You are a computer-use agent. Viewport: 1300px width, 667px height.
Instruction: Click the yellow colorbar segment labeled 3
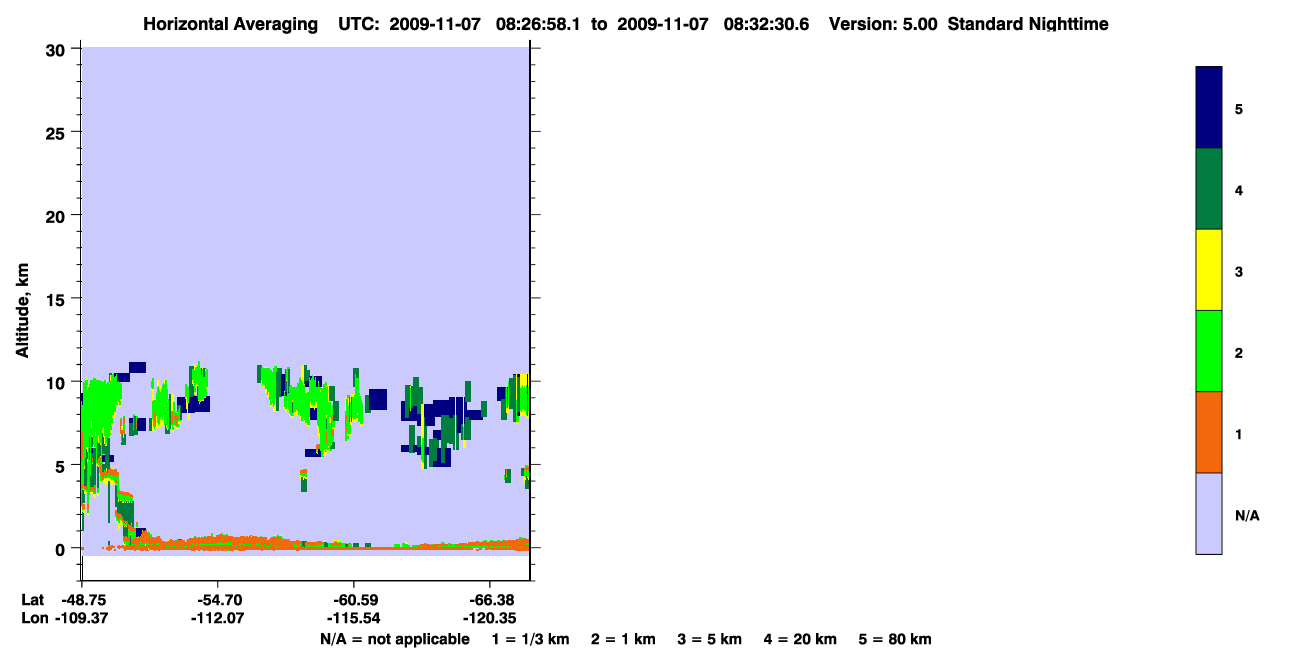point(1209,270)
